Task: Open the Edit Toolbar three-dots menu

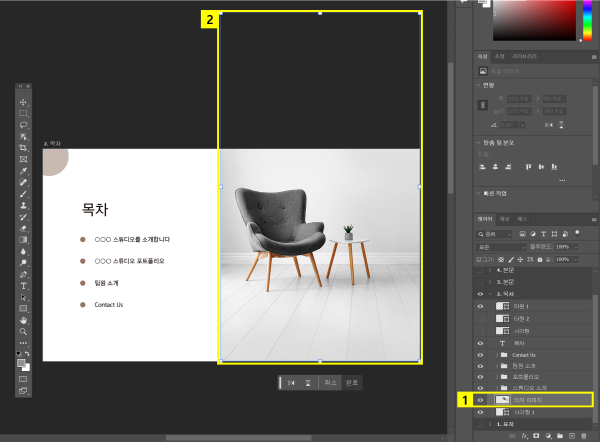Action: [23, 343]
